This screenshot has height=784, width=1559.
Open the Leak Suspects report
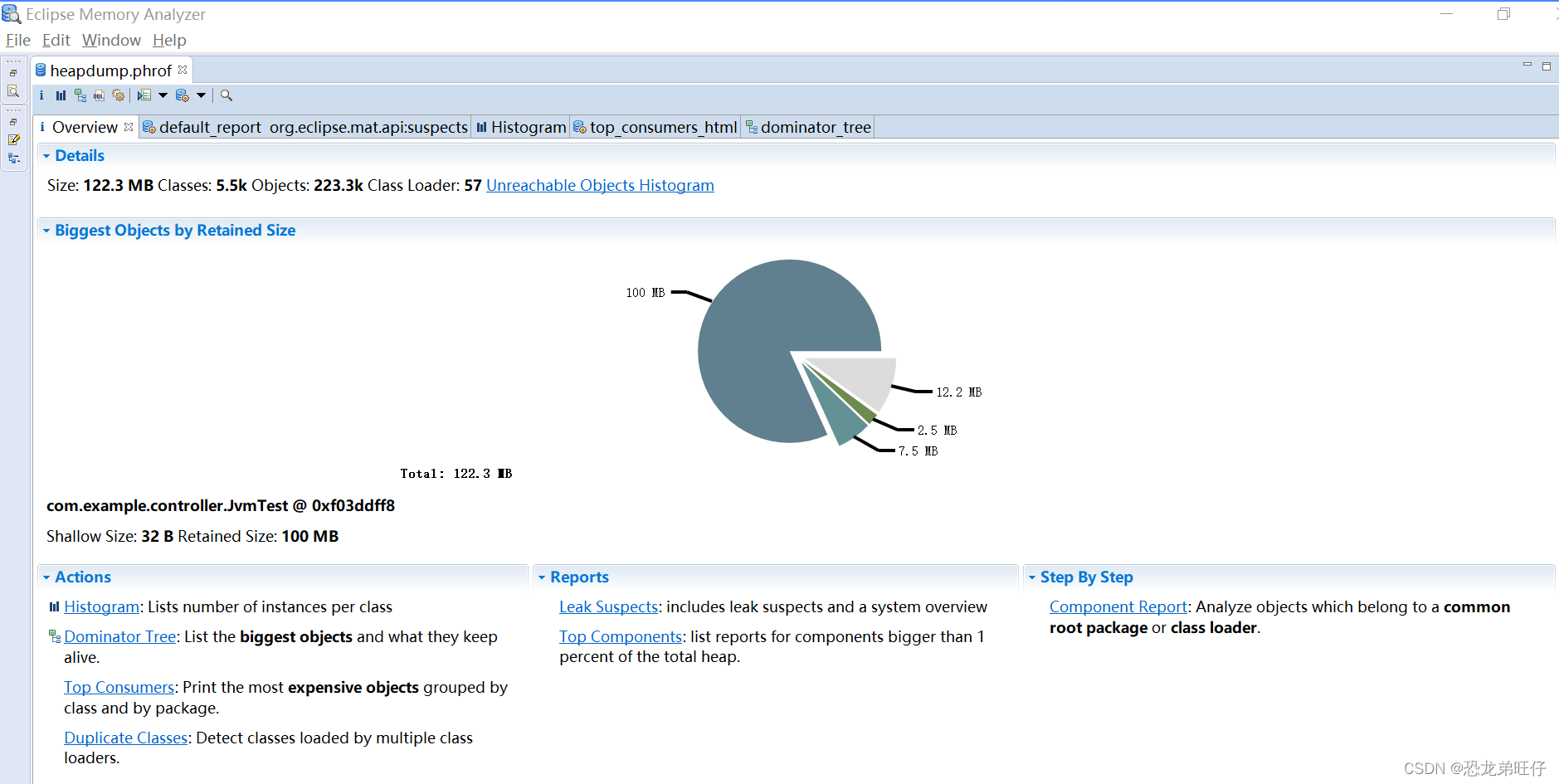point(608,606)
